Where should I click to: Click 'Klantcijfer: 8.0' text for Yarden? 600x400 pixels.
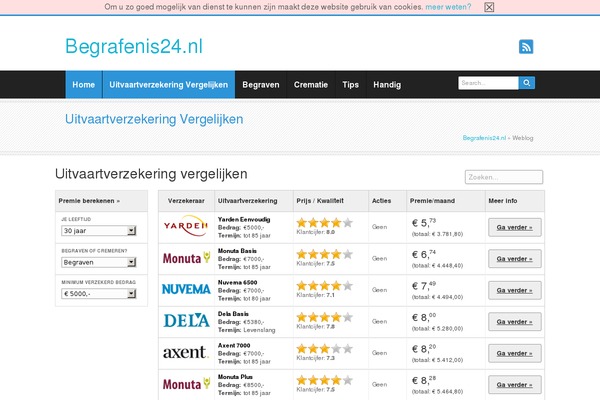click(x=316, y=232)
